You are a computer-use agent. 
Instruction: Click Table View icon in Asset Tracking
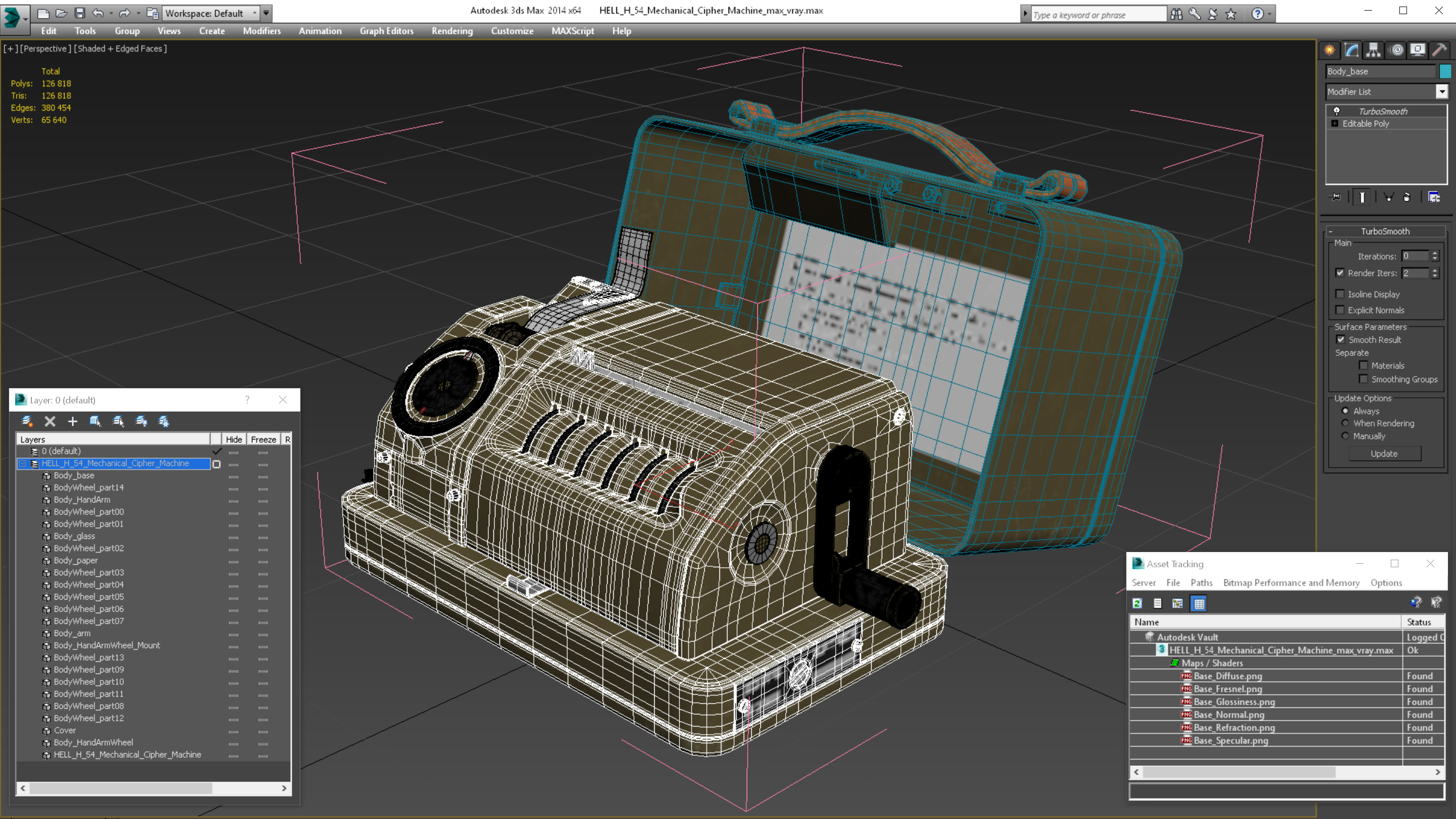[x=1198, y=604]
